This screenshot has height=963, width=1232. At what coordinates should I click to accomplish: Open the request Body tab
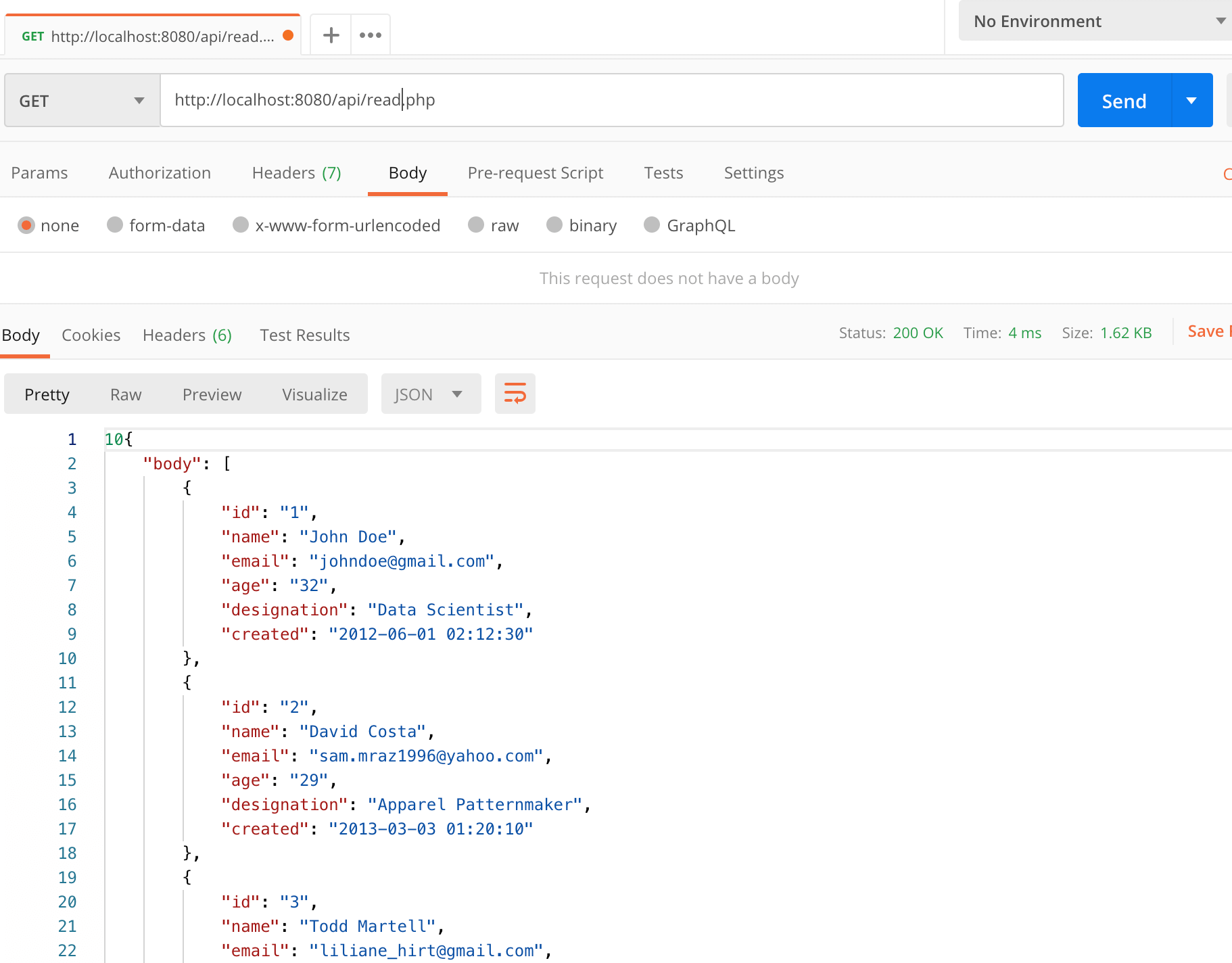[408, 173]
